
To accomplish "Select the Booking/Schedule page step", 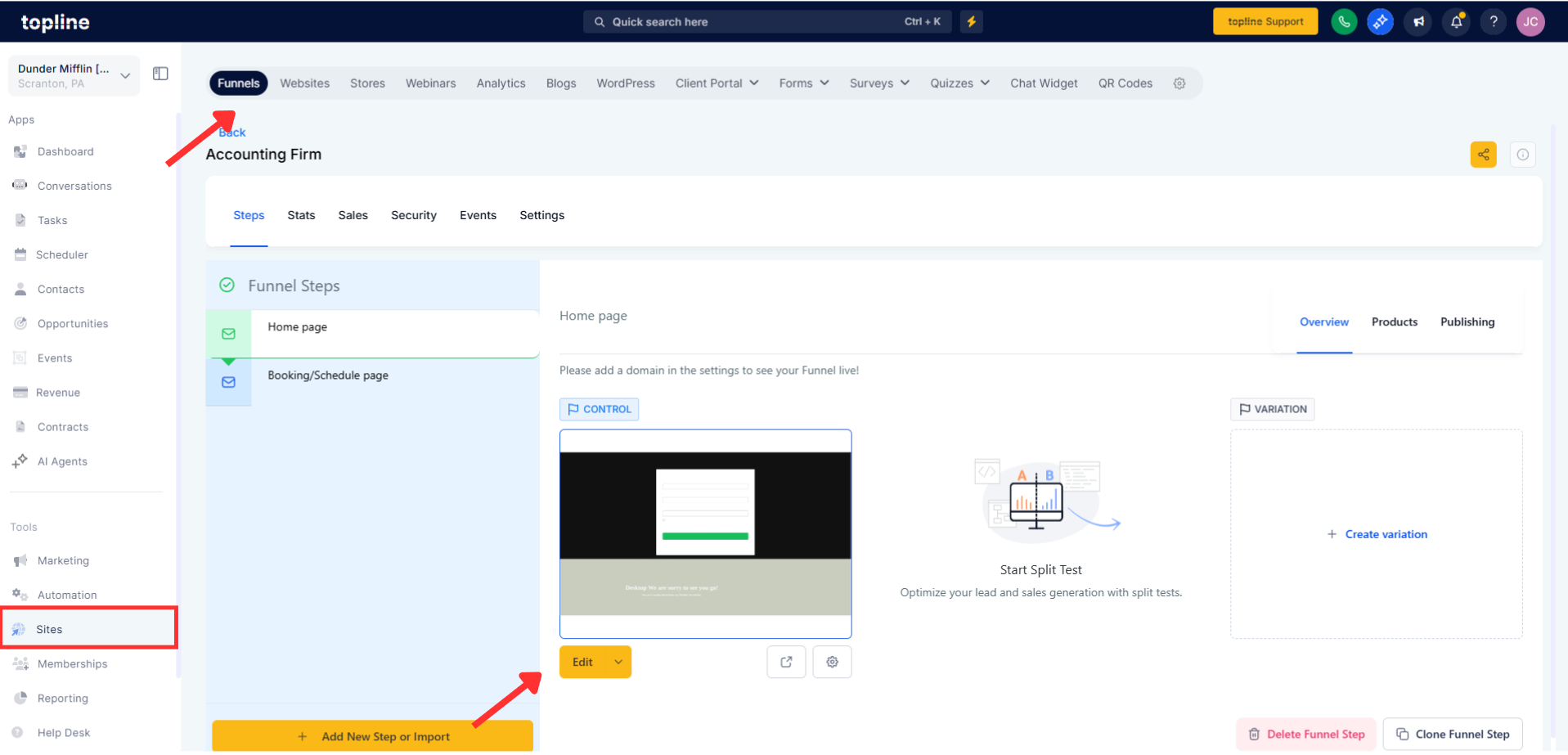I will click(373, 382).
